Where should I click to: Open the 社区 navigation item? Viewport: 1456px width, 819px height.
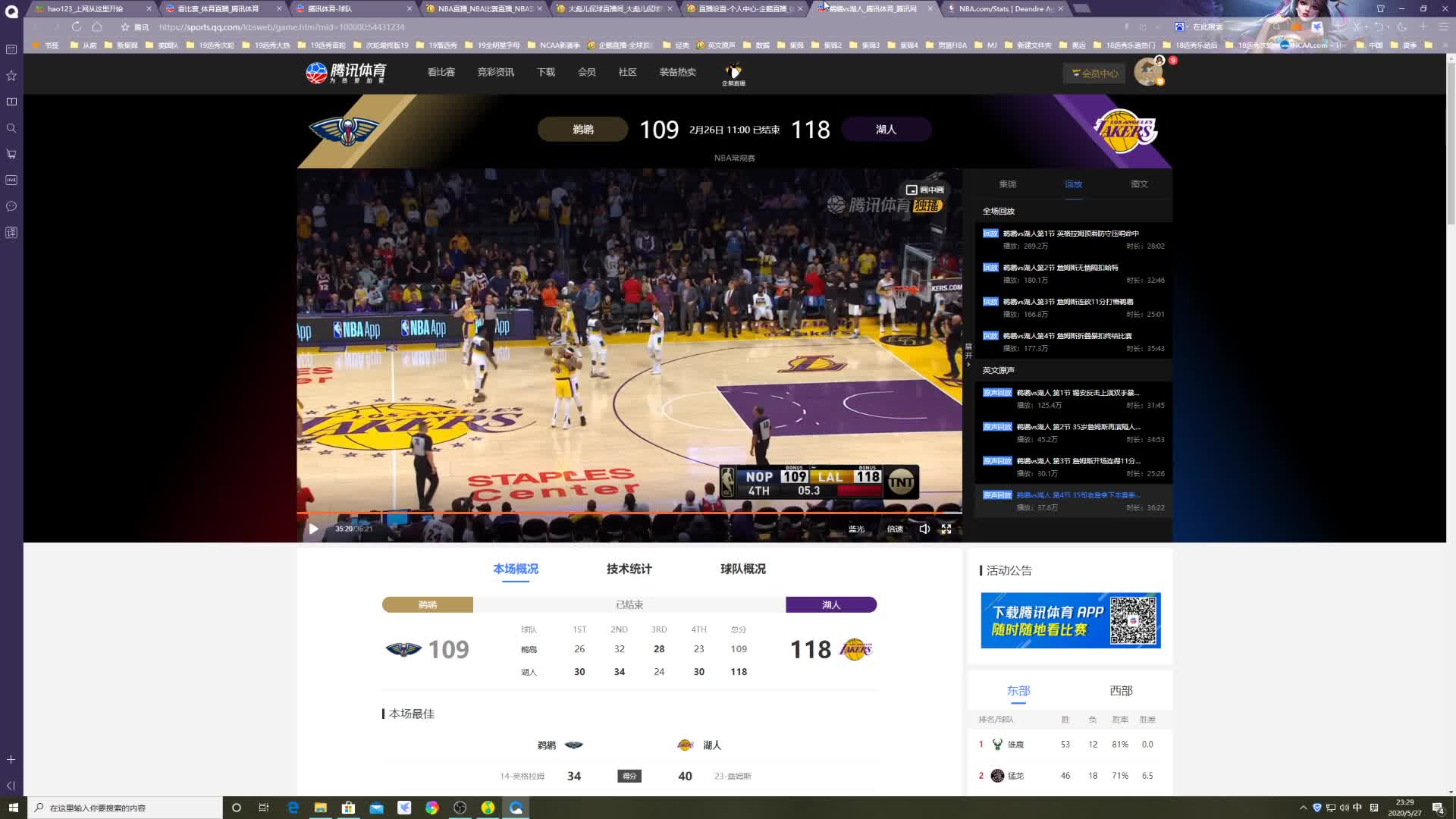tap(627, 72)
